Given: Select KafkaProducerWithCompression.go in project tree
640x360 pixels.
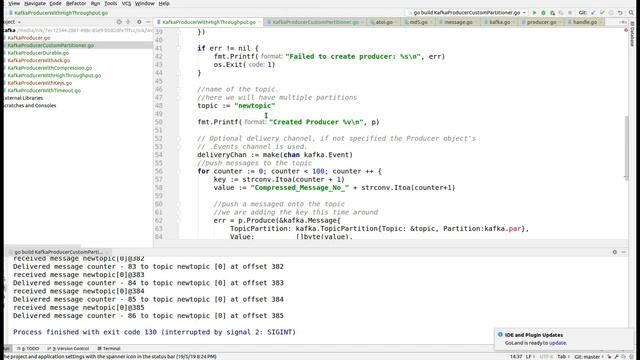Looking at the screenshot, I should point(50,68).
